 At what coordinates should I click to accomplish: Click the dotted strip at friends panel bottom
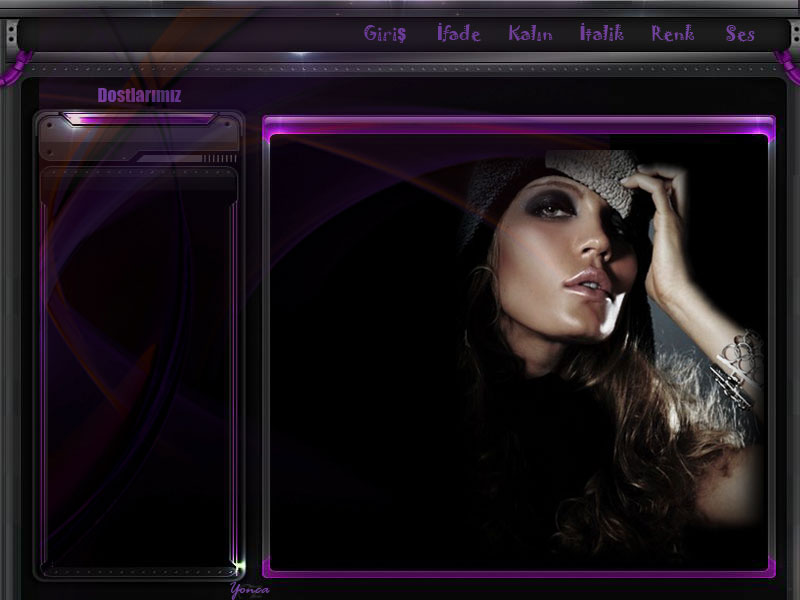138,571
